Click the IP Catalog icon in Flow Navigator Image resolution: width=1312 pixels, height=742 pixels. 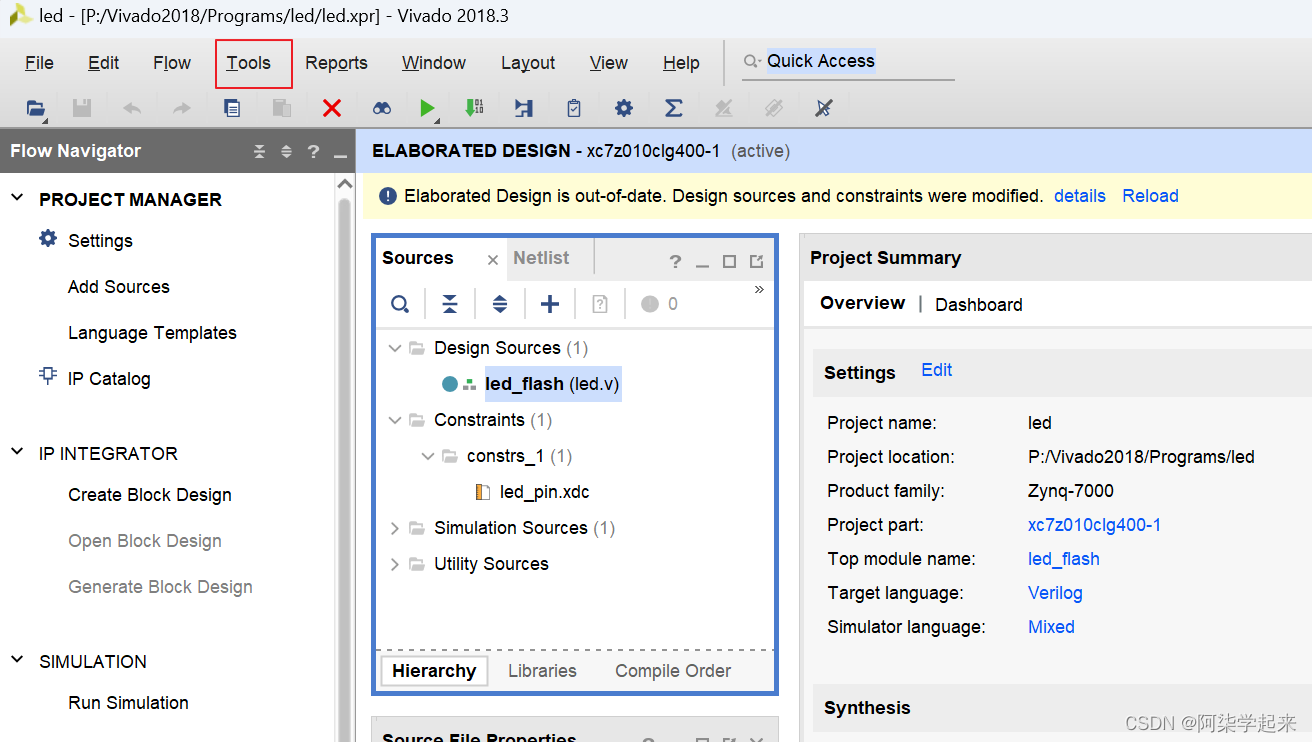47,377
